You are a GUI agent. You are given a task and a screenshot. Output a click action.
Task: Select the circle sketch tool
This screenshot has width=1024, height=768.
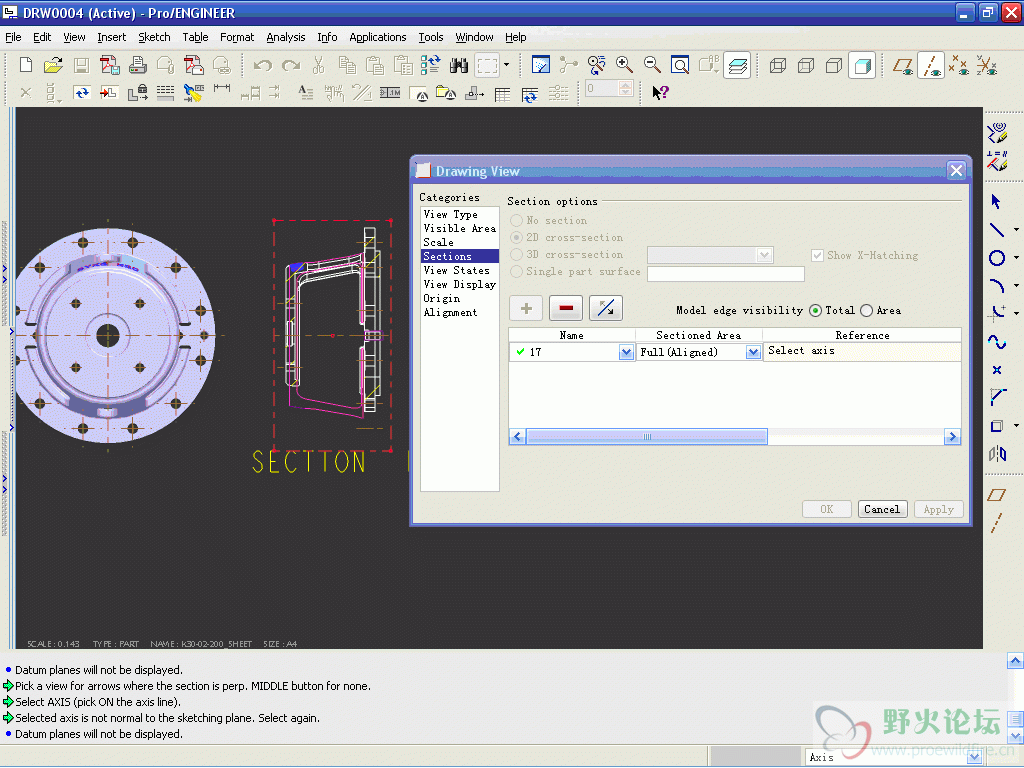point(997,258)
